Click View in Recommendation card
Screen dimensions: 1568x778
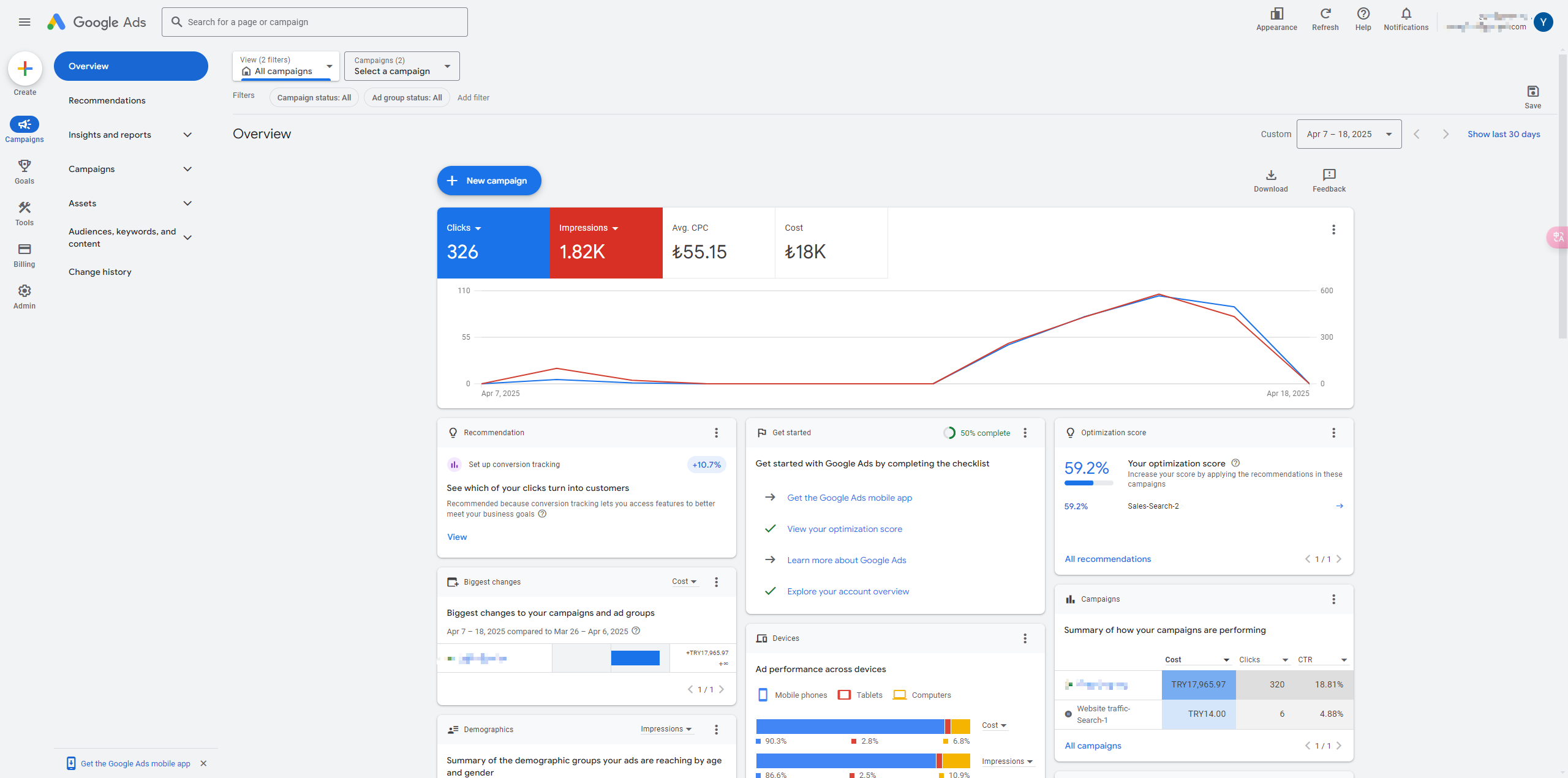[x=457, y=537]
